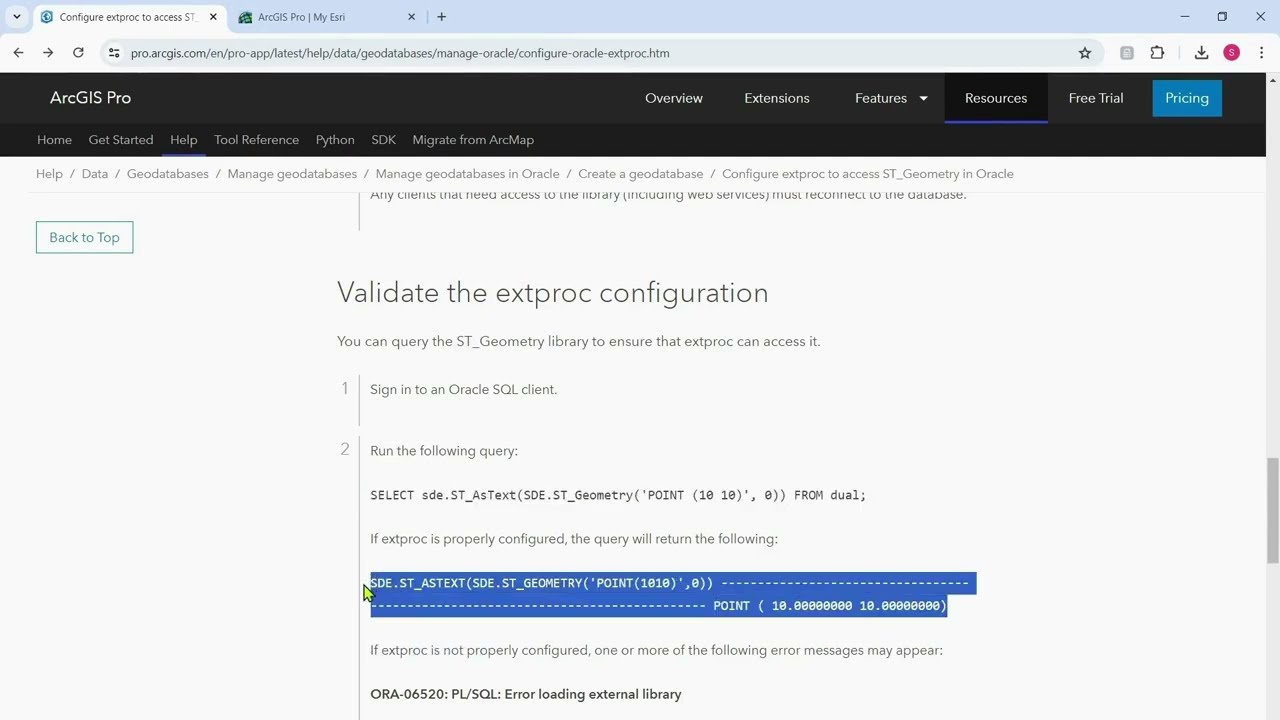Go to Home in sub navigation
Viewport: 1280px width, 720px height.
54,140
